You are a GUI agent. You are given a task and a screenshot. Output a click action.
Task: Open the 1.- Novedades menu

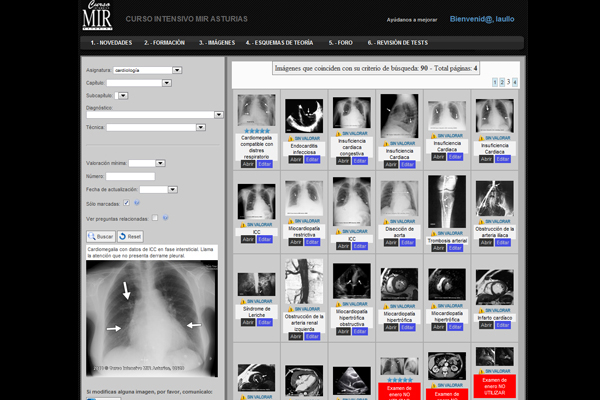coord(111,43)
